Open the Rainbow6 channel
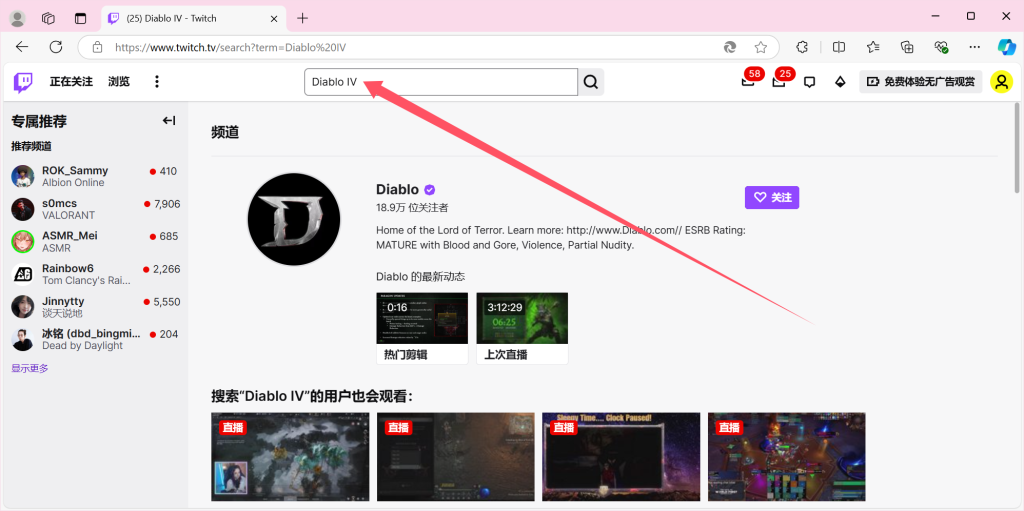This screenshot has width=1024, height=511. point(95,274)
